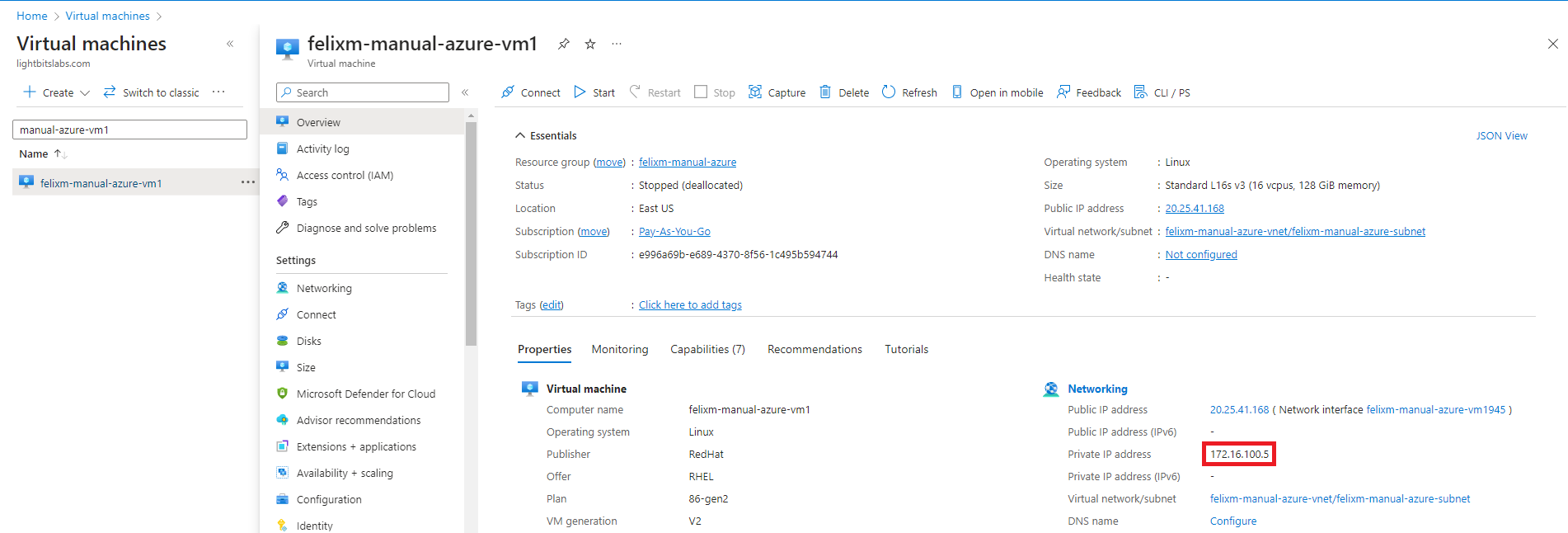
Task: Open CLI / PS command
Action: coord(1162,92)
